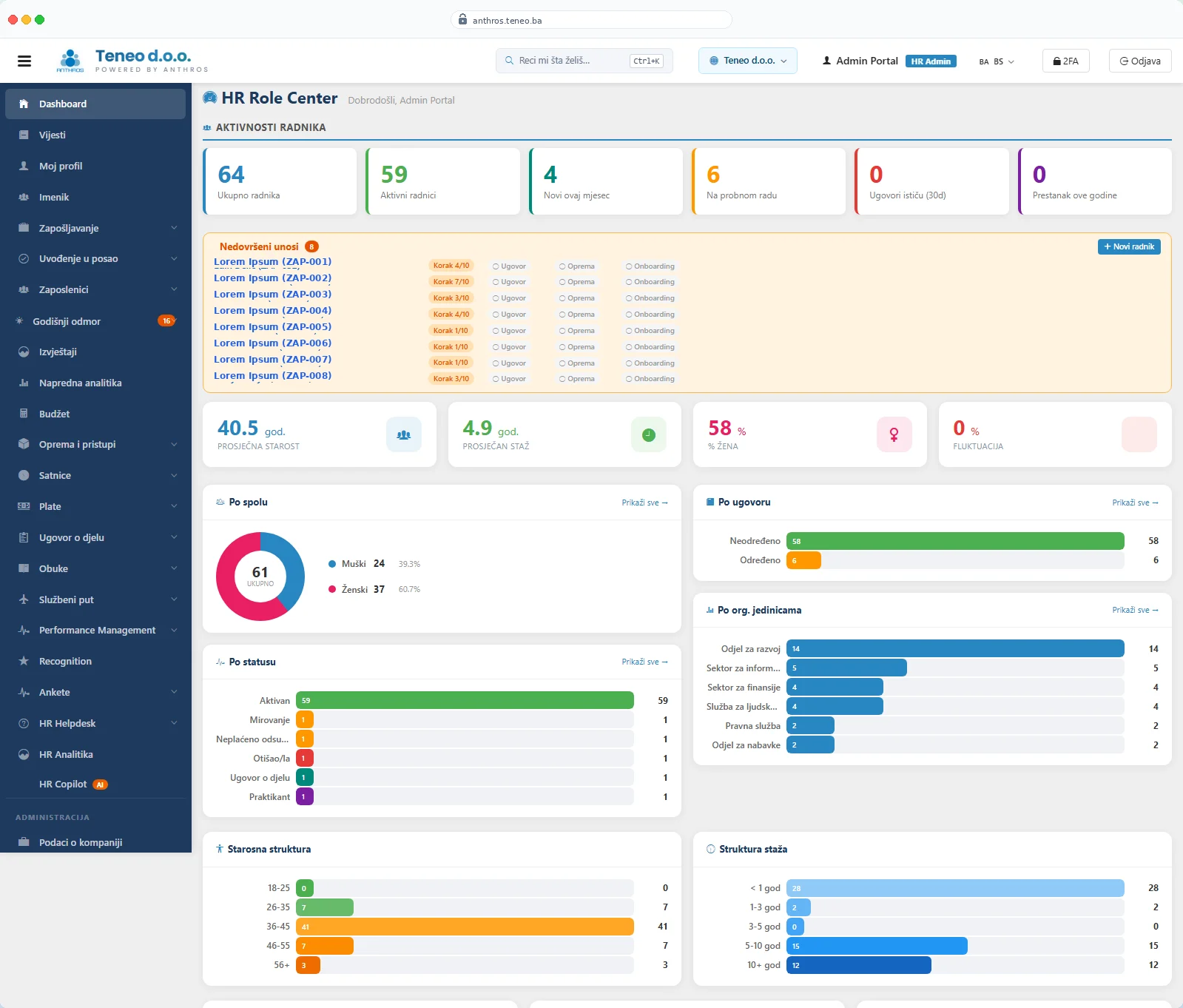This screenshot has width=1183, height=1008.
Task: Expand the Zaposlenici sidebar section
Action: tap(95, 289)
